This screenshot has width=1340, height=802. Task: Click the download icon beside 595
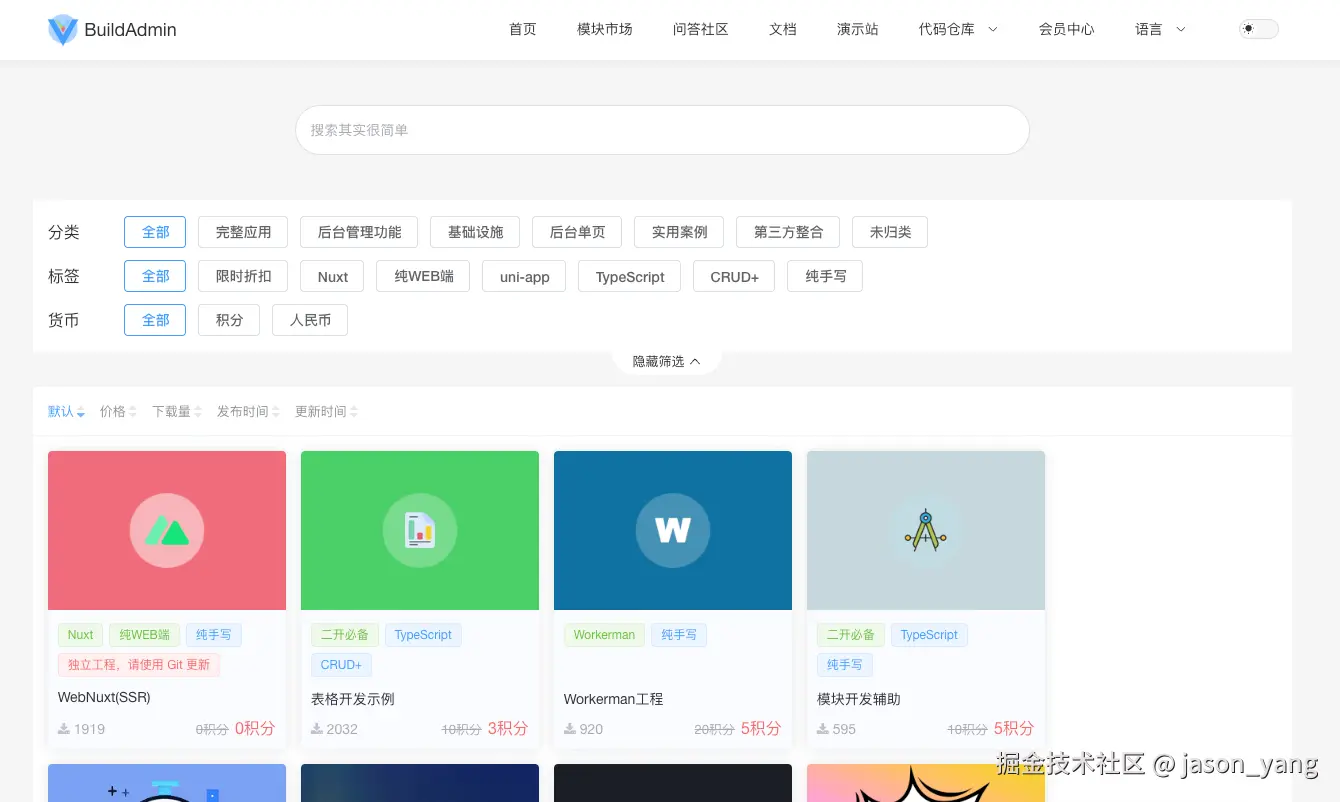click(823, 729)
